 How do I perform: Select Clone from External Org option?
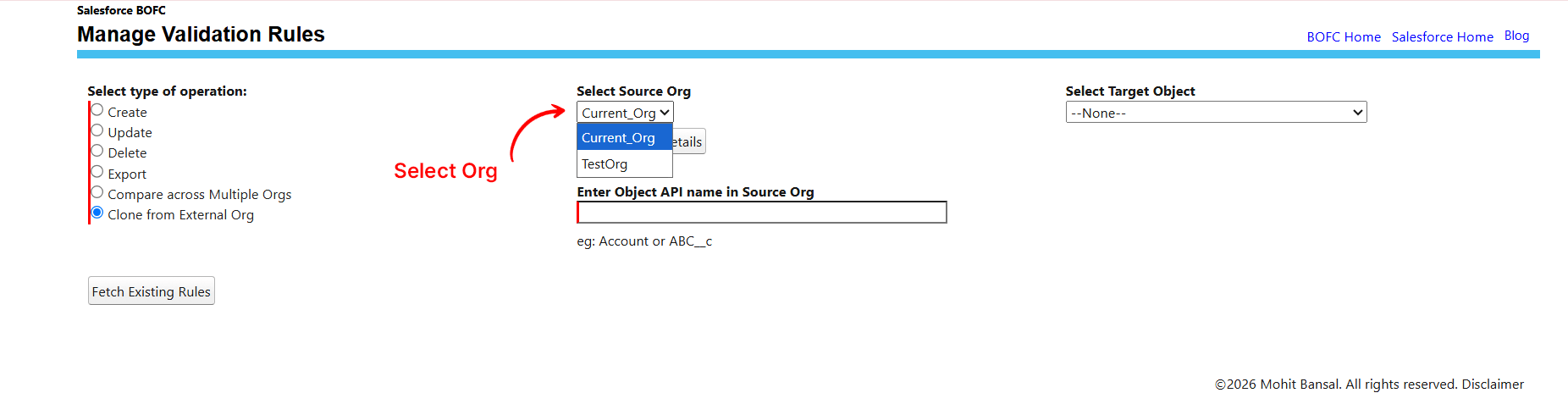pyautogui.click(x=97, y=213)
